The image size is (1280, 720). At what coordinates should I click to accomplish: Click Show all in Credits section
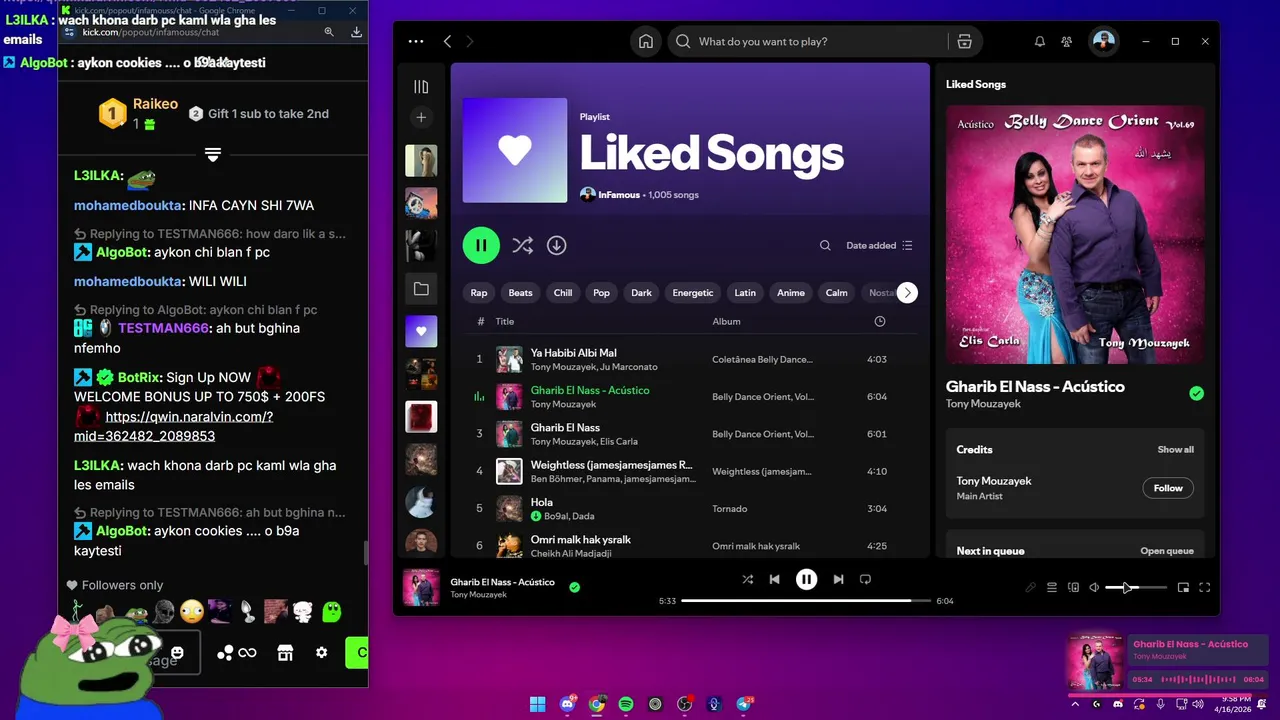tap(1176, 450)
